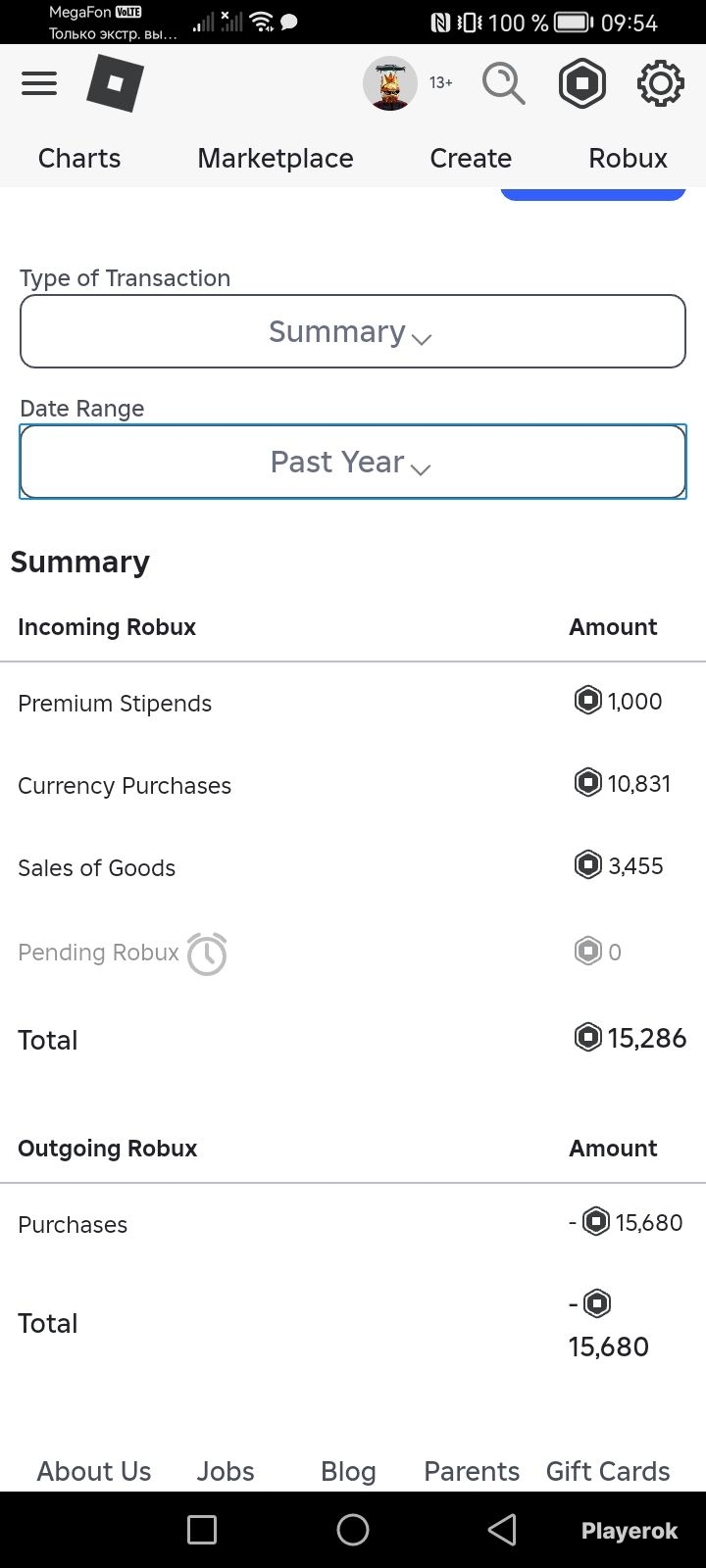Screen dimensions: 706x1568
Task: Open the Gift Cards footer link
Action: pyautogui.click(x=608, y=1471)
